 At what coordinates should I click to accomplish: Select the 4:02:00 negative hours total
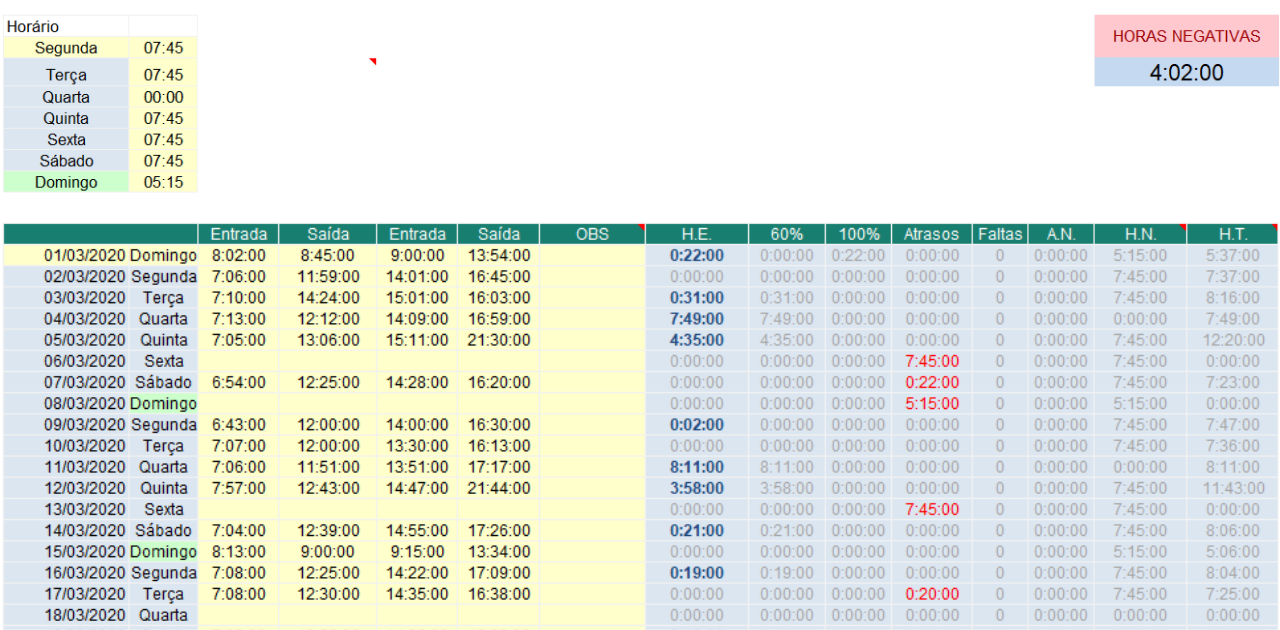(x=1186, y=73)
